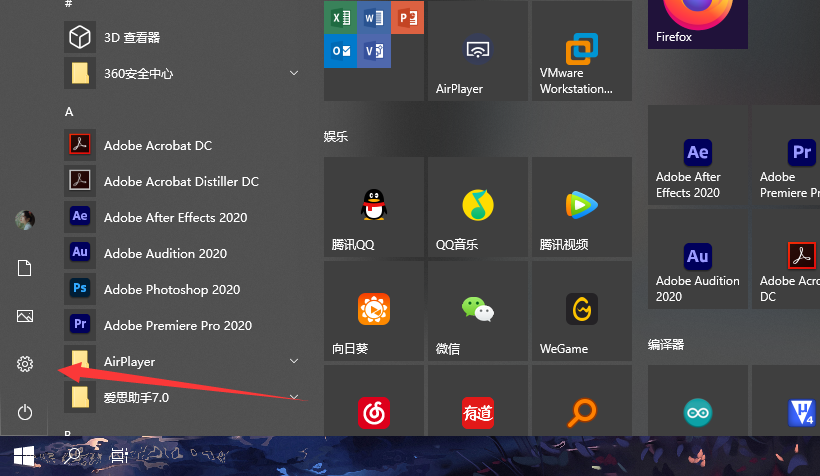
Task: Click the 娱乐 tile group header
Action: click(x=336, y=136)
